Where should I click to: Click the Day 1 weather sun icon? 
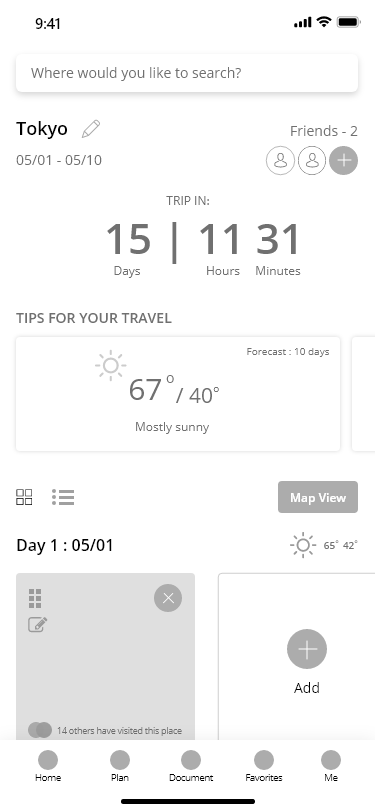pyautogui.click(x=303, y=545)
